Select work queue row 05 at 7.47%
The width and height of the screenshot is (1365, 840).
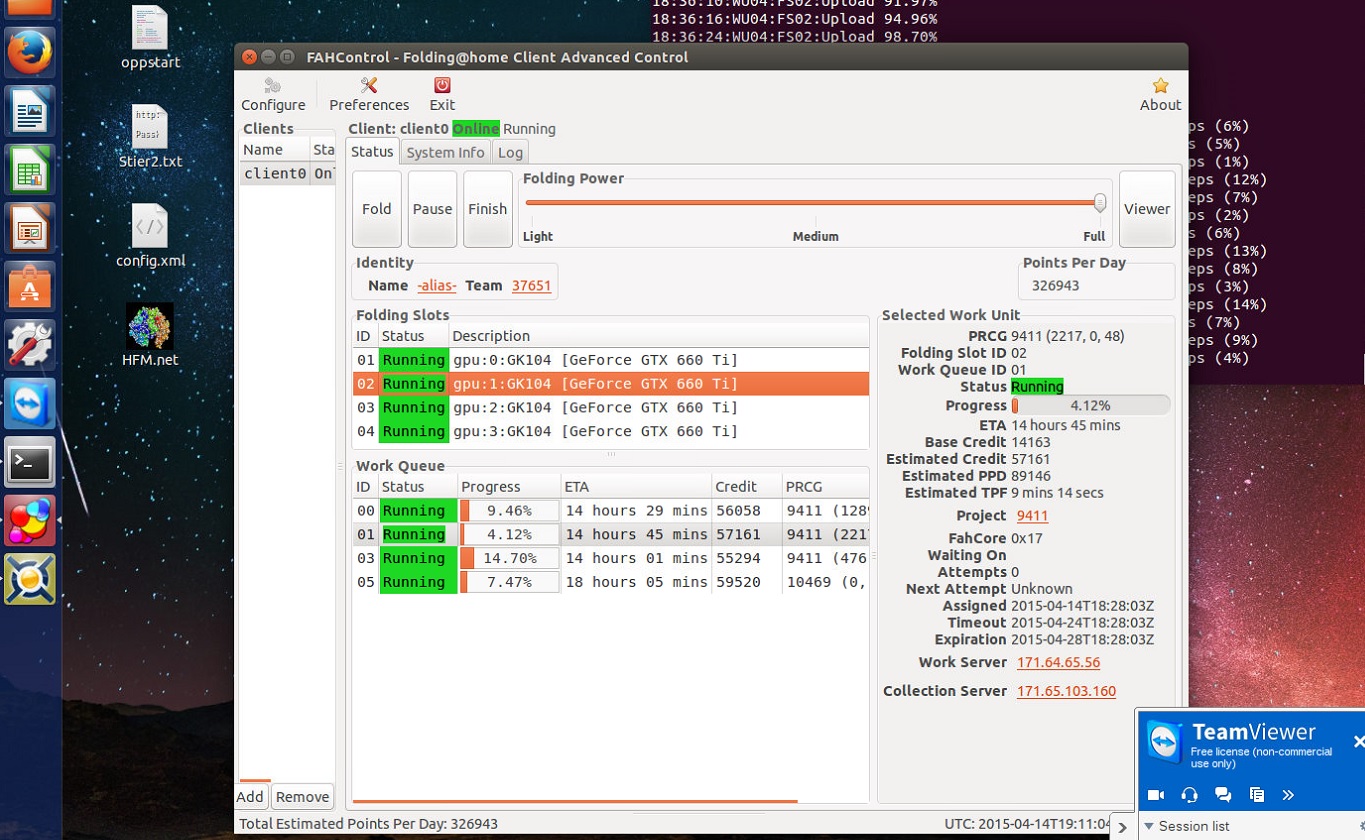[x=611, y=582]
